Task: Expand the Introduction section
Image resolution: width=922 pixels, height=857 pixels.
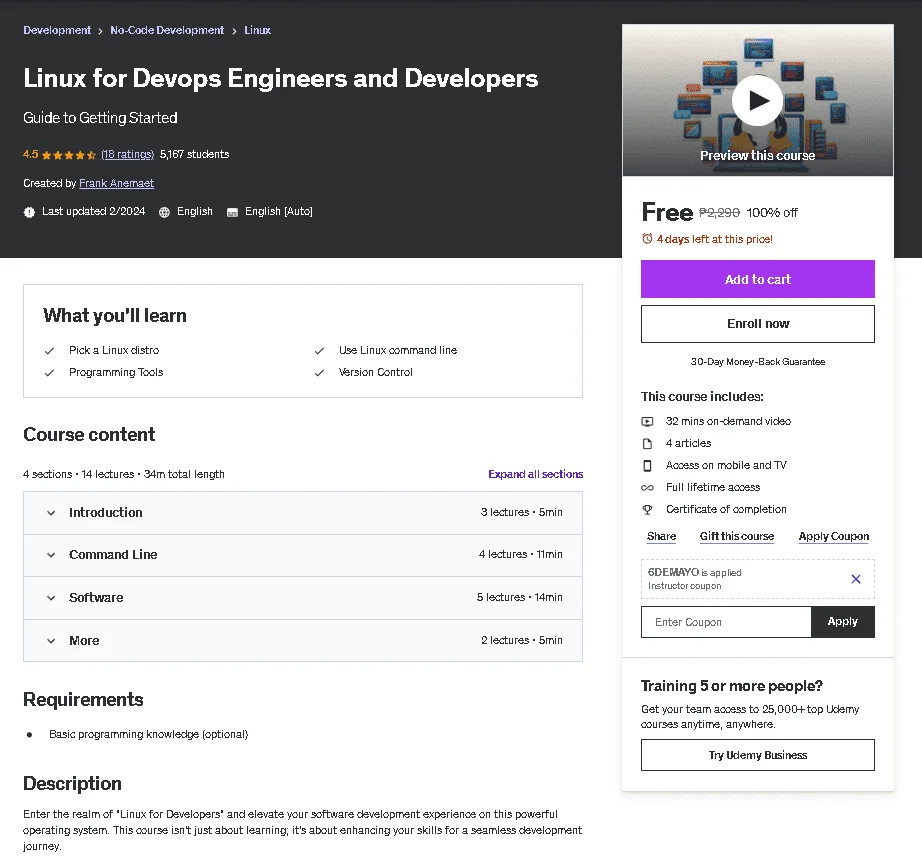Action: (x=303, y=513)
